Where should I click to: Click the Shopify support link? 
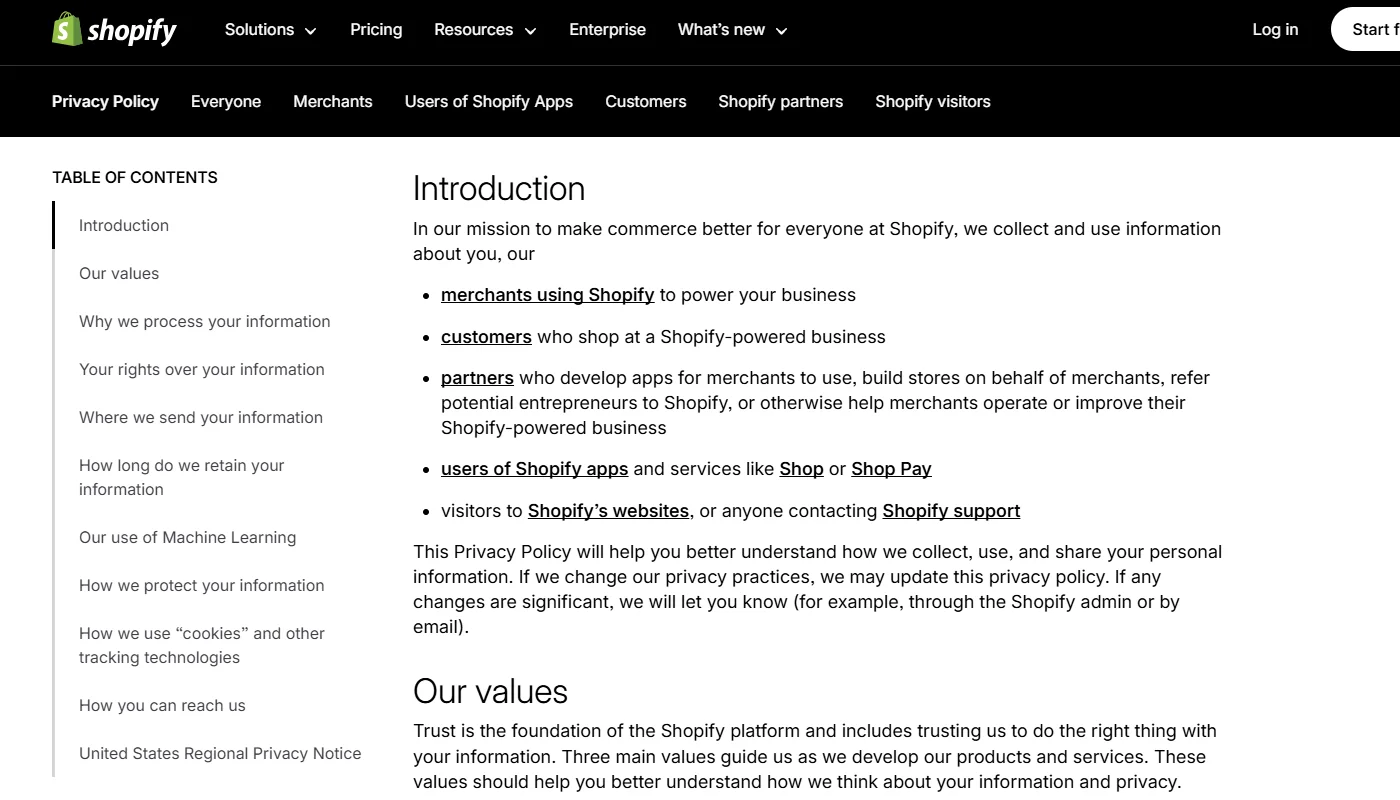click(x=951, y=511)
